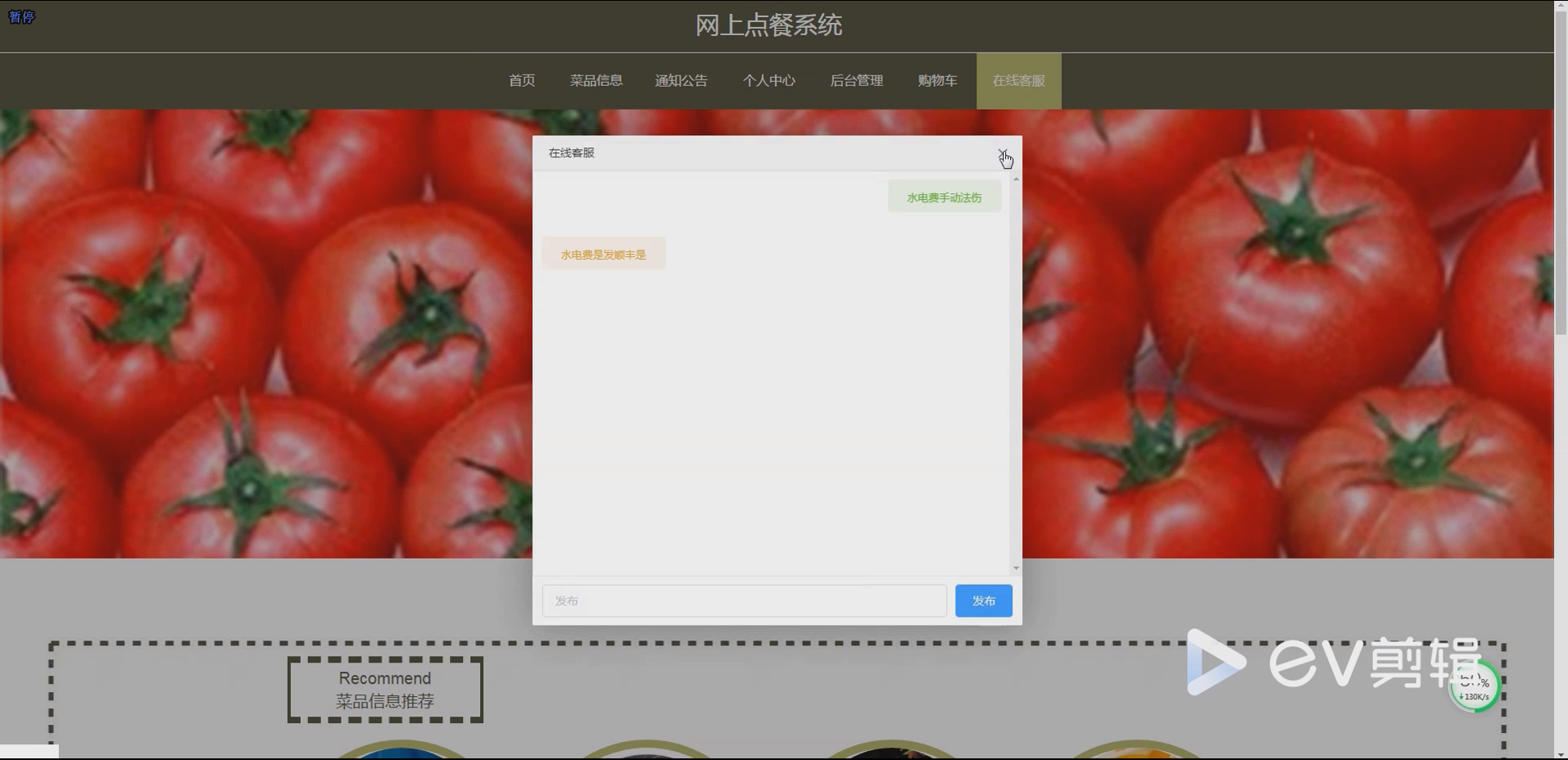This screenshot has height=760, width=1568.
Task: Close the 在线客服 chat dialog
Action: click(1003, 153)
